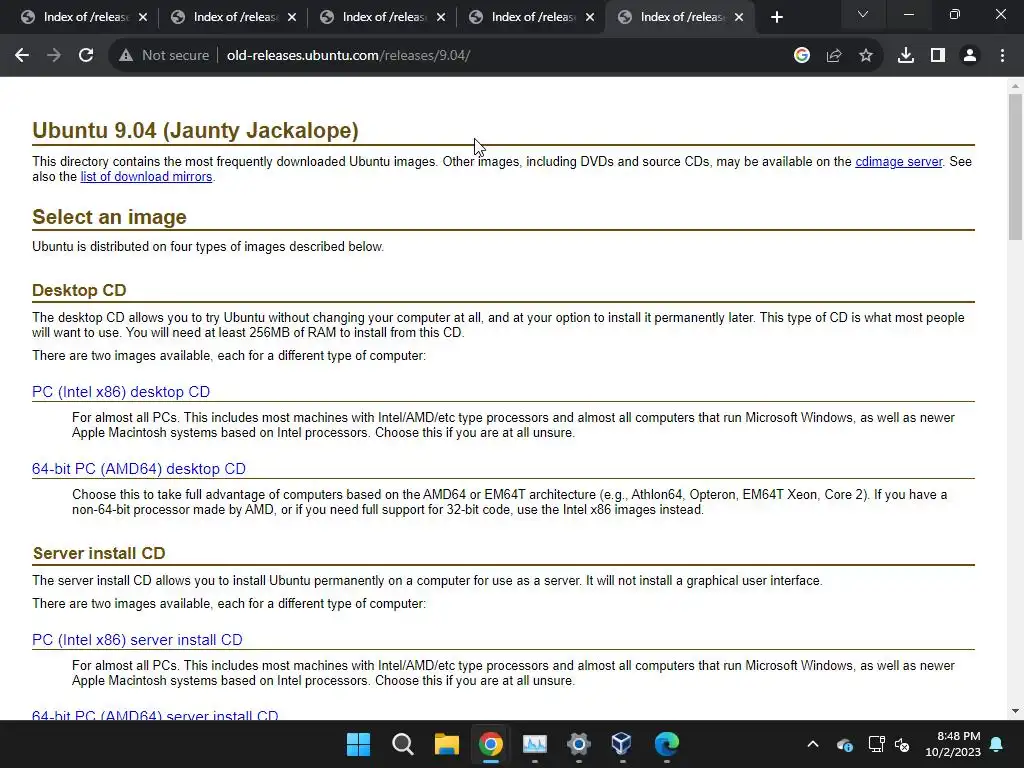
Task: Open the cdimage server link
Action: (x=899, y=161)
